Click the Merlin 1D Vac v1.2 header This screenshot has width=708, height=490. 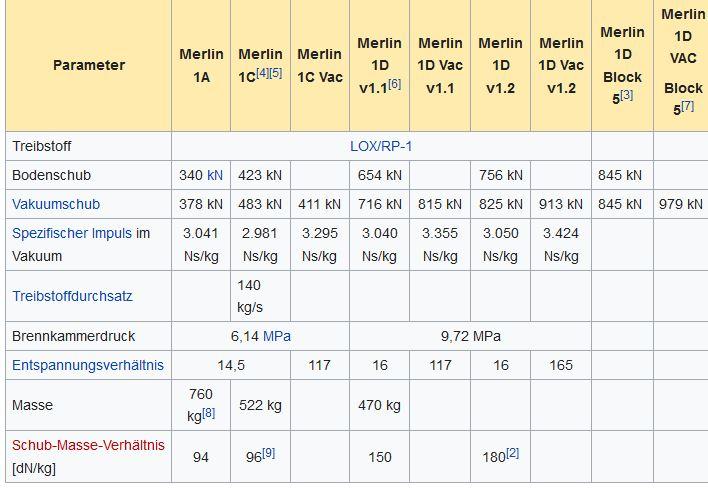click(x=561, y=65)
